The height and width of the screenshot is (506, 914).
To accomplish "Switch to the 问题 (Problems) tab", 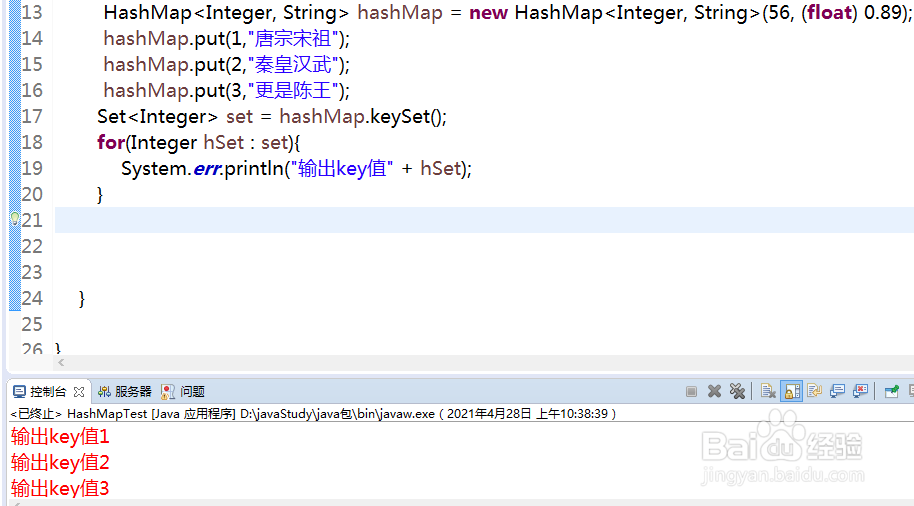I will pos(183,391).
